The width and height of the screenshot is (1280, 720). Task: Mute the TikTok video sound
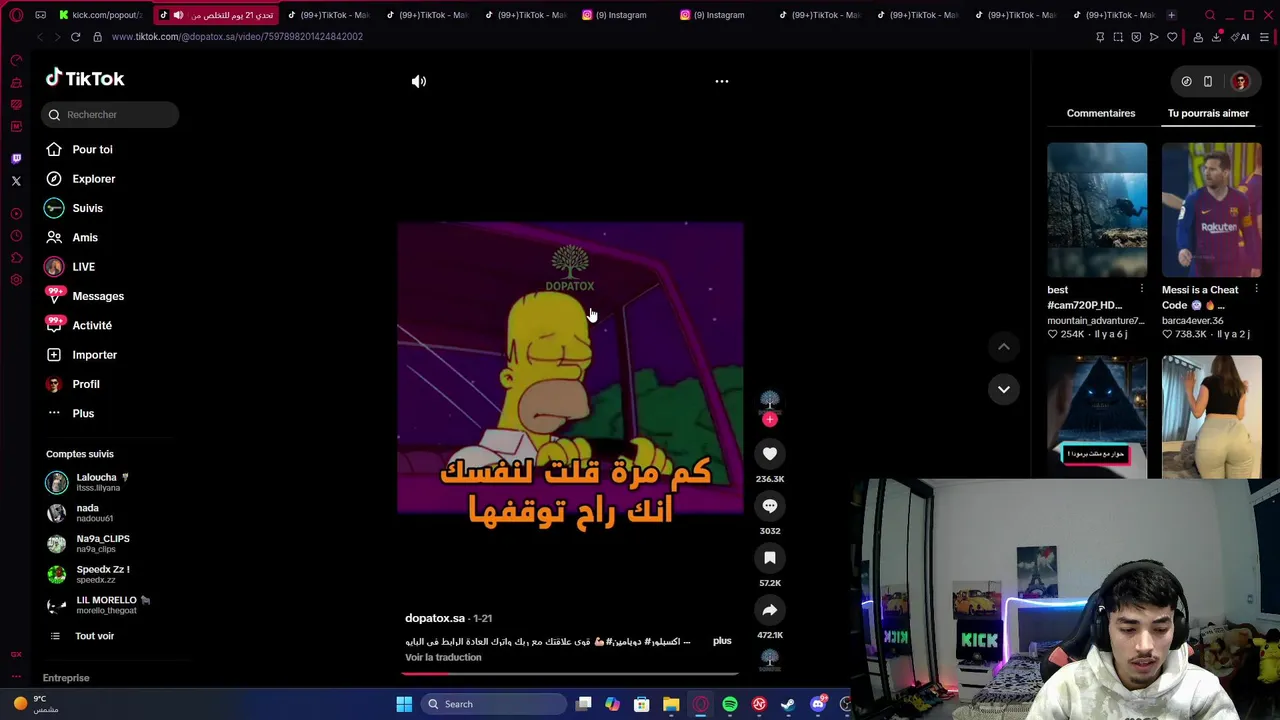click(x=419, y=81)
